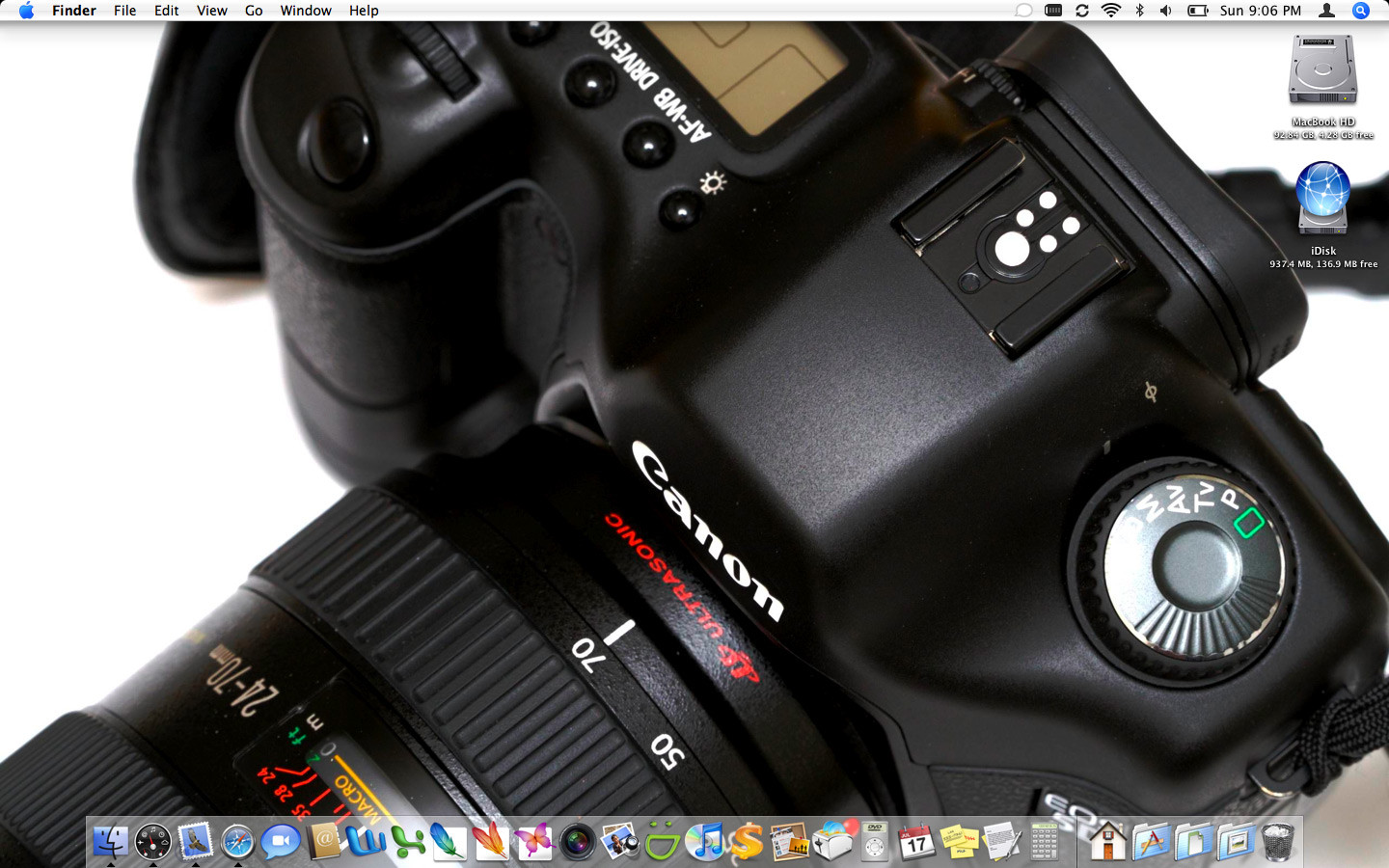Open the toaster app in Dock
This screenshot has height=868, width=1389.
832,842
